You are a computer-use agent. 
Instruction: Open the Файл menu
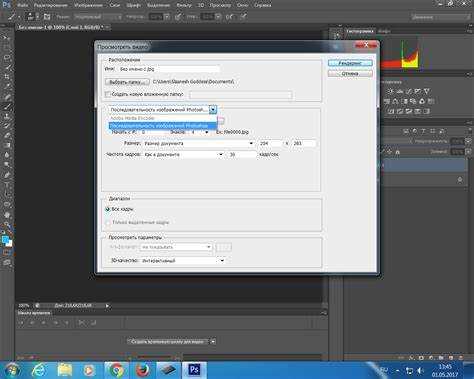(22, 5)
